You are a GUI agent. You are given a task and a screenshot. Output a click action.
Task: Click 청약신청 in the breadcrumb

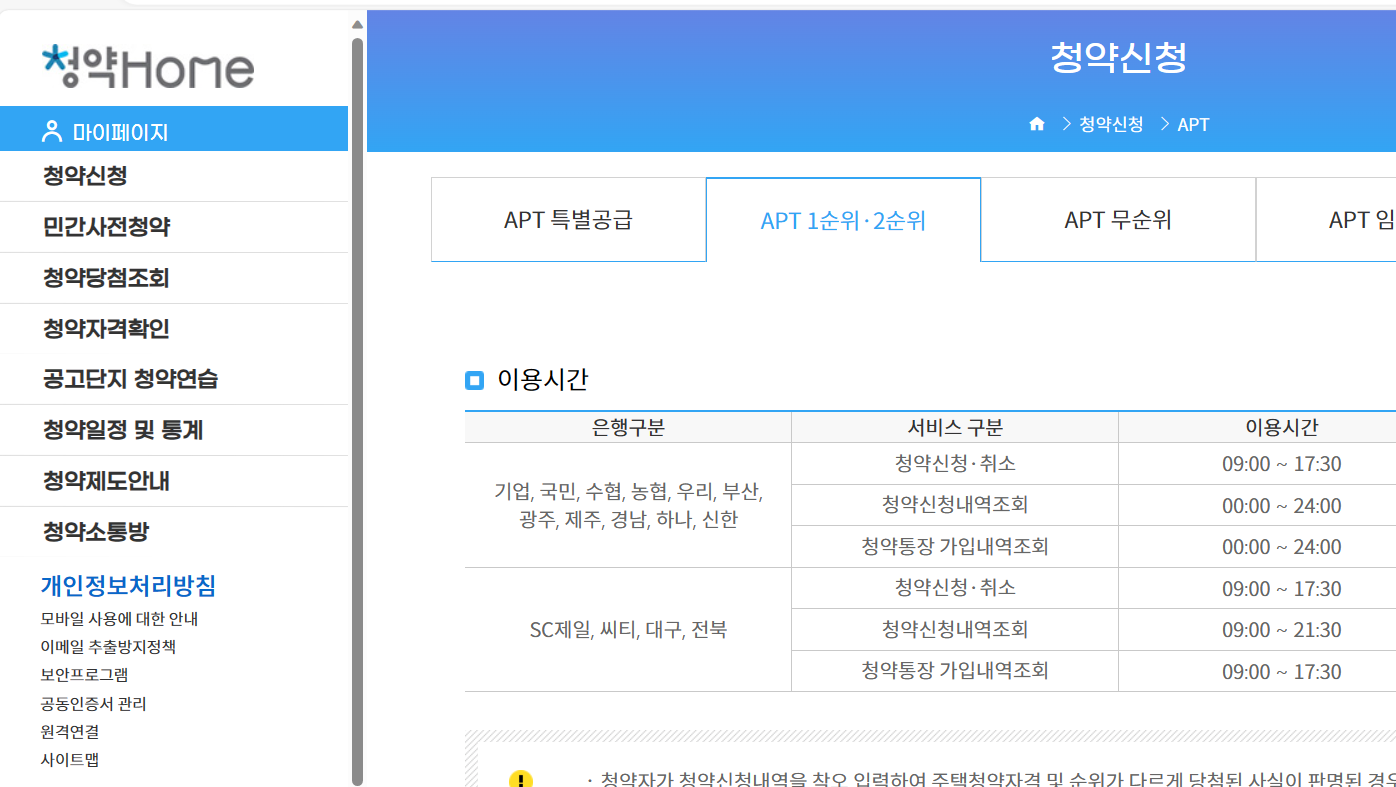tap(1110, 124)
